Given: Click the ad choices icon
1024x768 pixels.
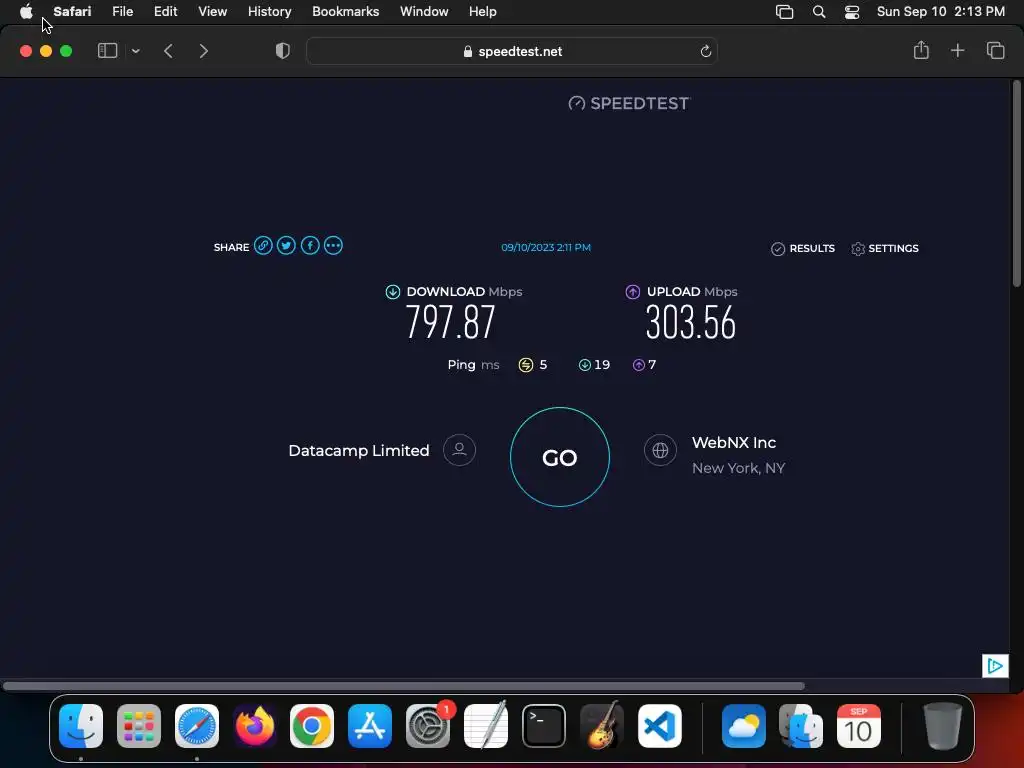Looking at the screenshot, I should pos(995,666).
